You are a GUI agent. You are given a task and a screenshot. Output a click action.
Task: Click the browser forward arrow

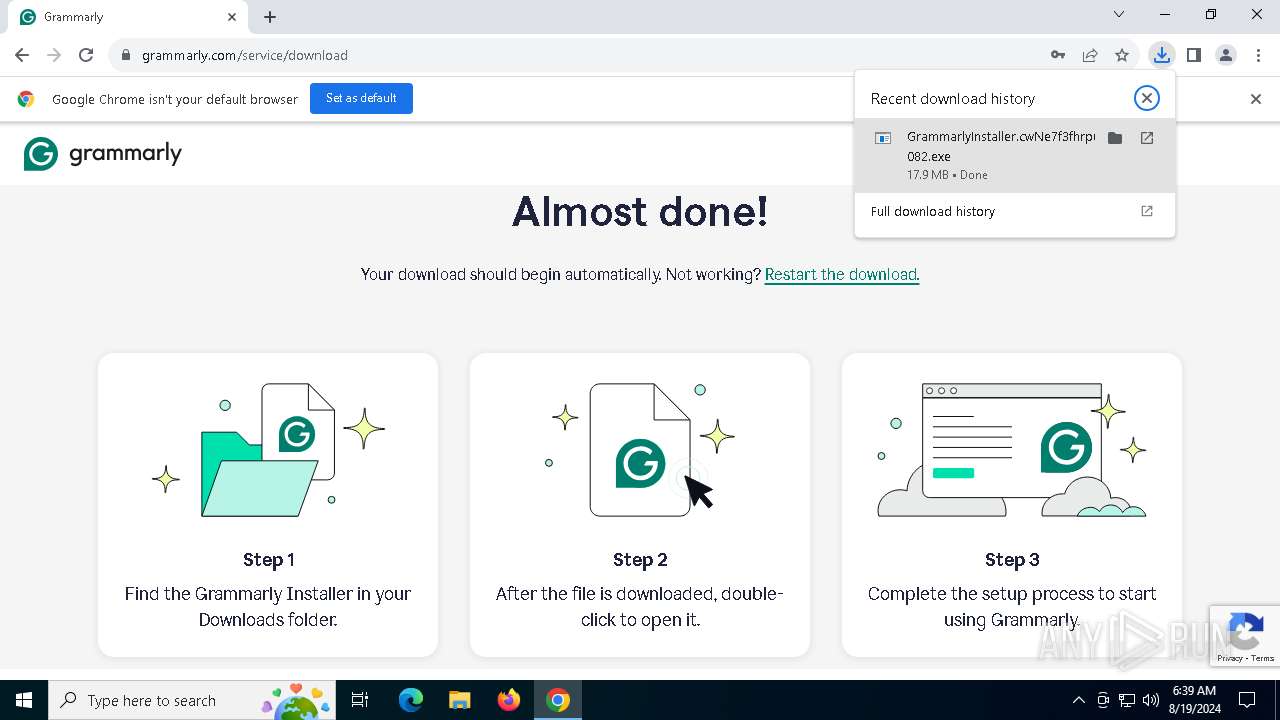coord(54,55)
